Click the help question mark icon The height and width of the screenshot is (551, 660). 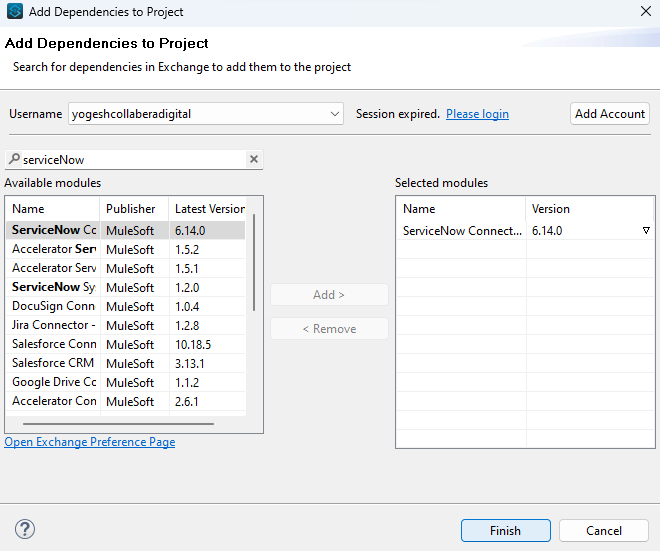point(26,529)
